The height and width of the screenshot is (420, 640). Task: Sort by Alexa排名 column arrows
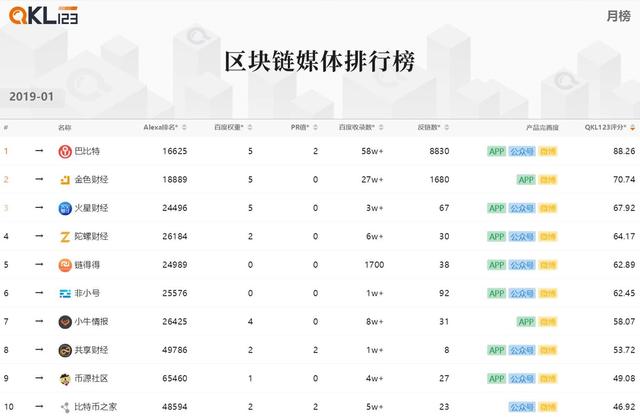(184, 127)
